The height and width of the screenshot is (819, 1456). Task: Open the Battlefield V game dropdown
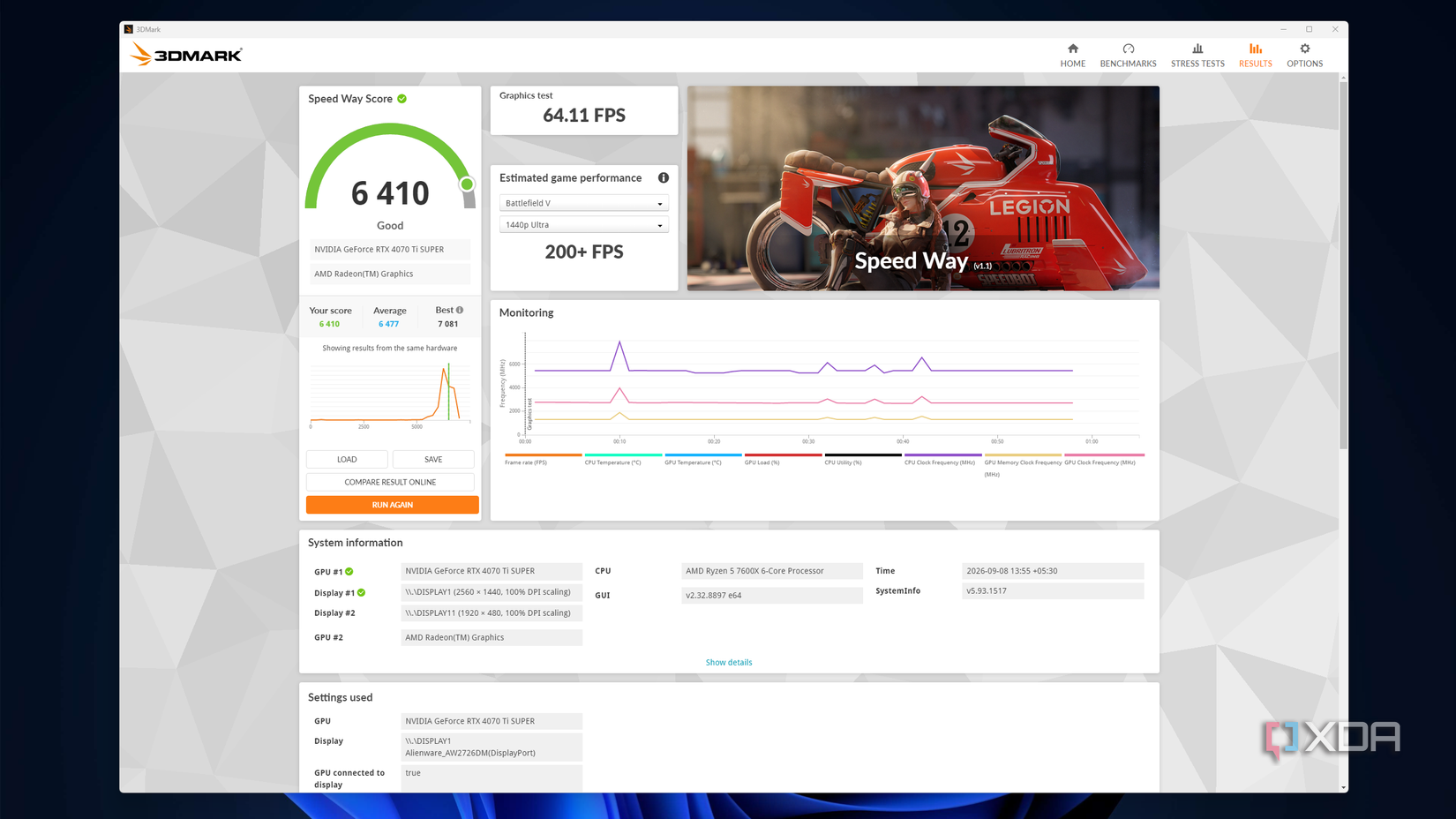(584, 203)
